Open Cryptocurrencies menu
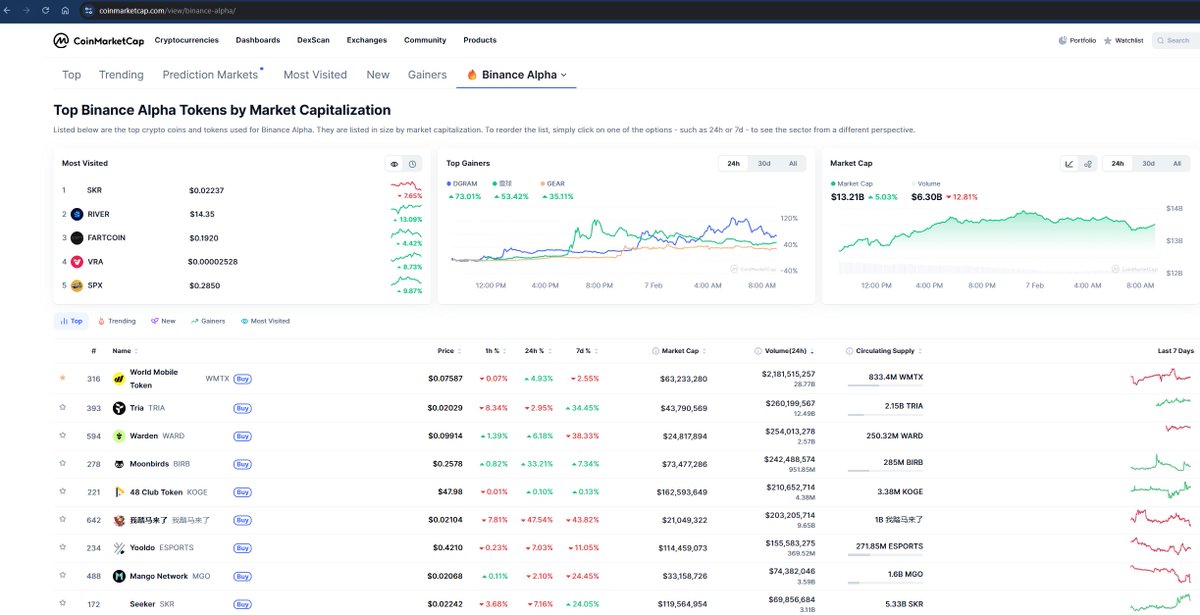 [189, 41]
